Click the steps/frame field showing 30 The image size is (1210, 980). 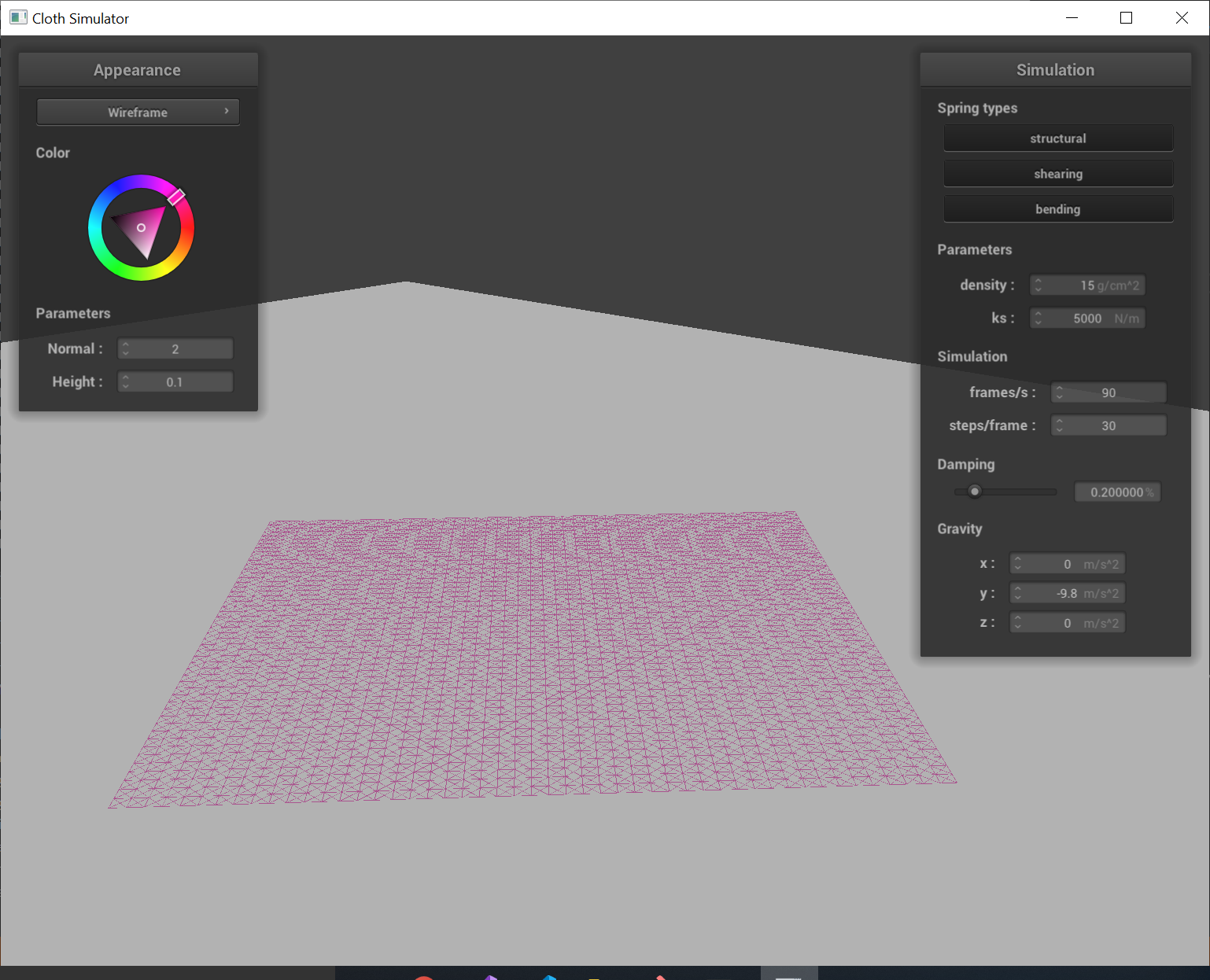click(1109, 426)
